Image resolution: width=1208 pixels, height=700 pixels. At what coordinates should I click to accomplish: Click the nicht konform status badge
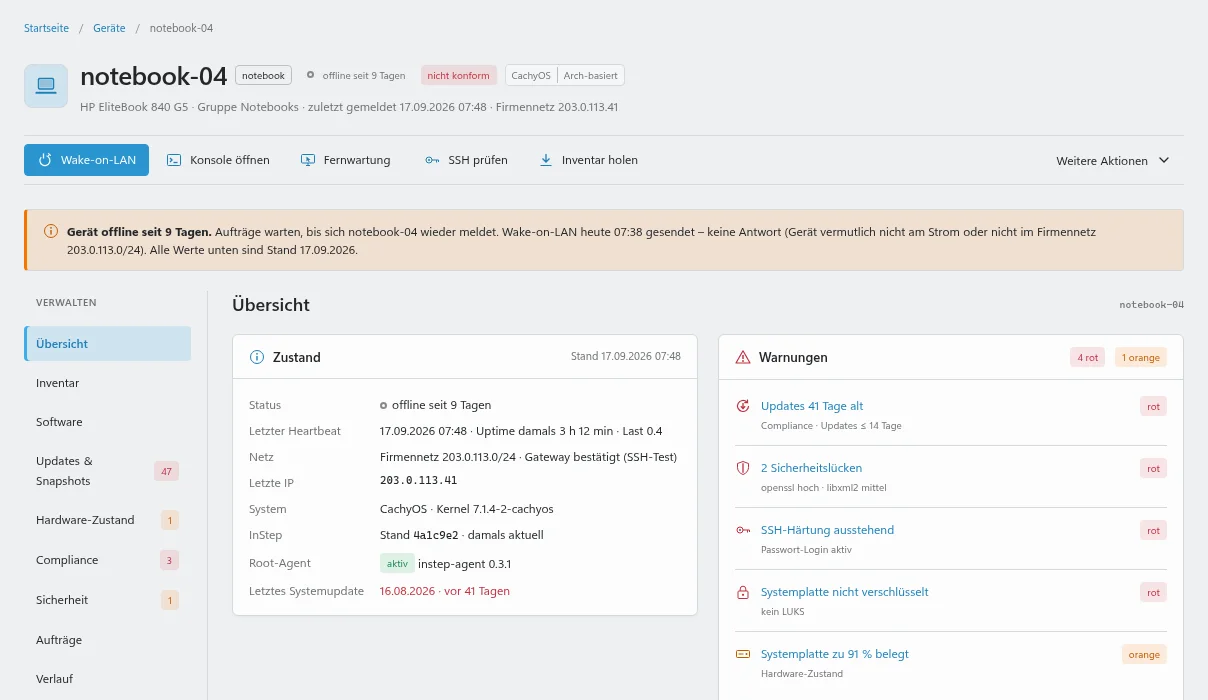(x=458, y=75)
